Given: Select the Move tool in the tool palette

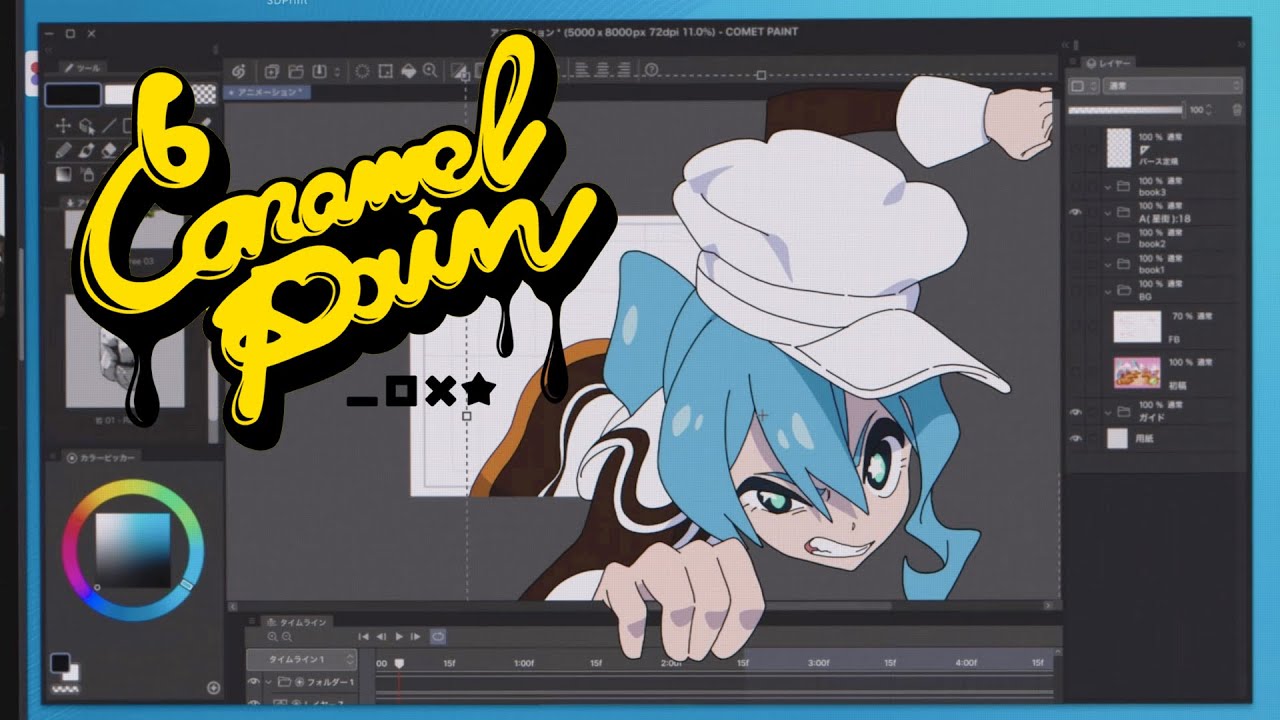Looking at the screenshot, I should click(62, 126).
